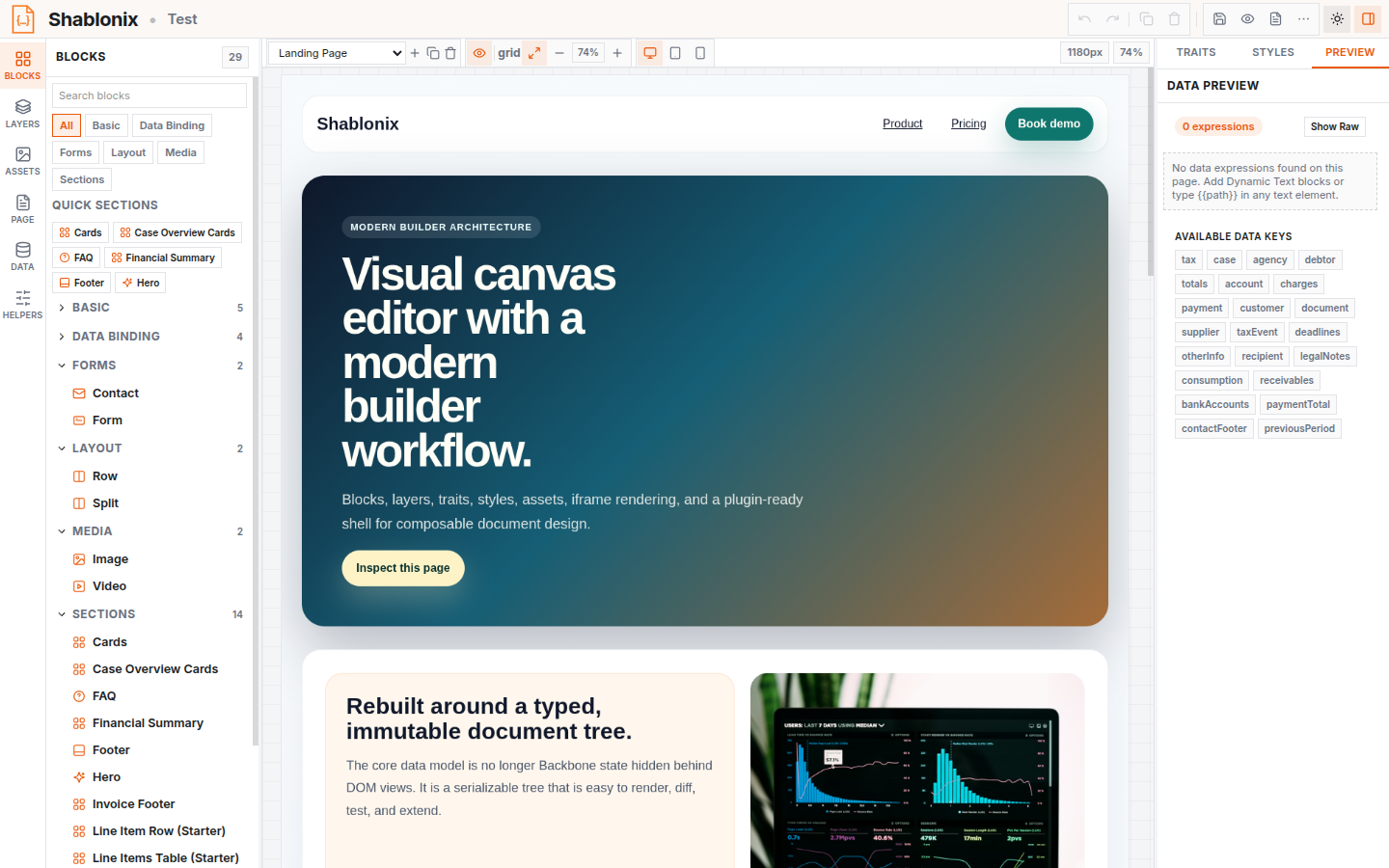The width and height of the screenshot is (1389, 868).
Task: Open the Layers panel in the left sidebar
Action: pyautogui.click(x=22, y=111)
